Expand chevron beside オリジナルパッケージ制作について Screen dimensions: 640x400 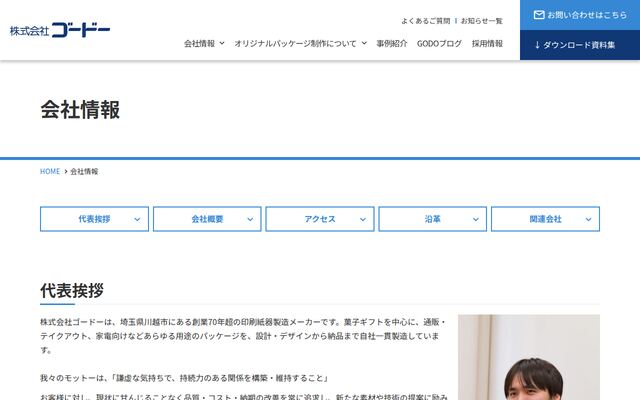tap(364, 43)
